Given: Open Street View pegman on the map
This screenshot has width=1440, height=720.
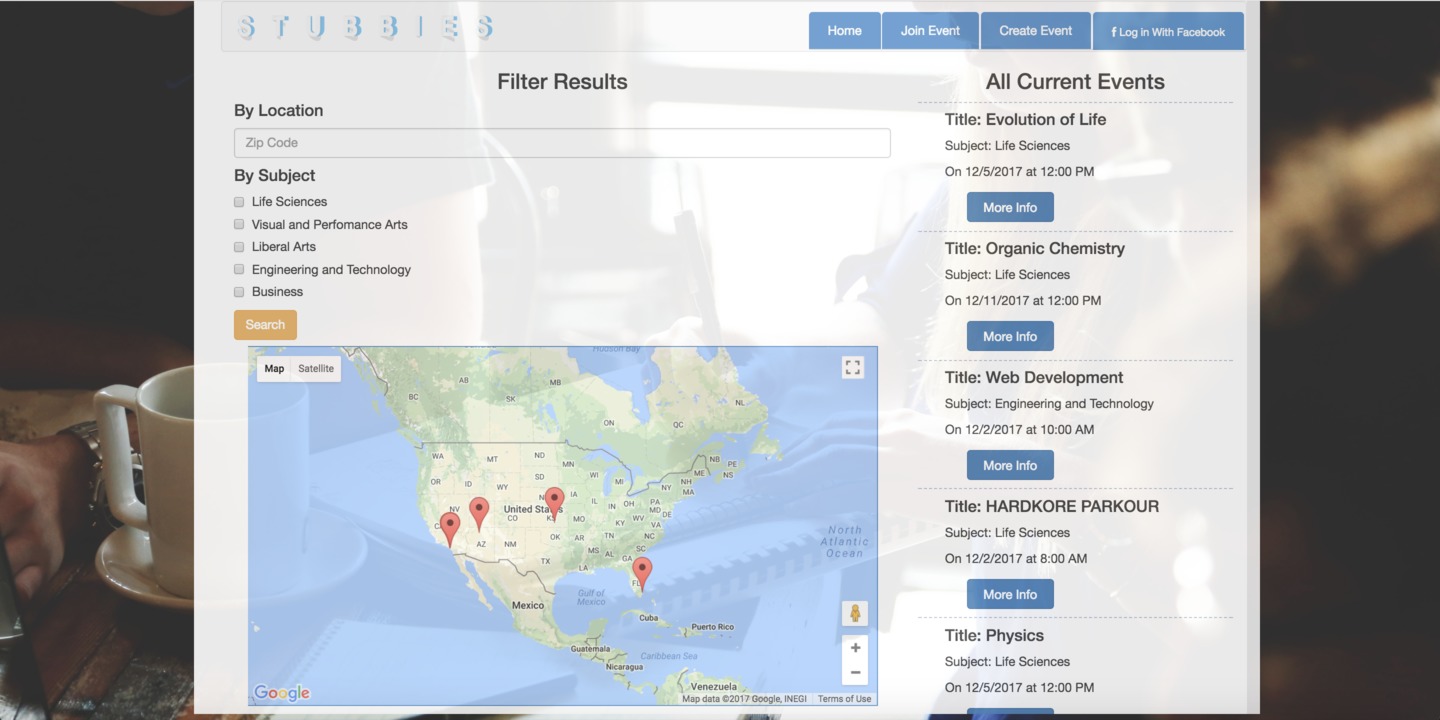Looking at the screenshot, I should point(855,614).
